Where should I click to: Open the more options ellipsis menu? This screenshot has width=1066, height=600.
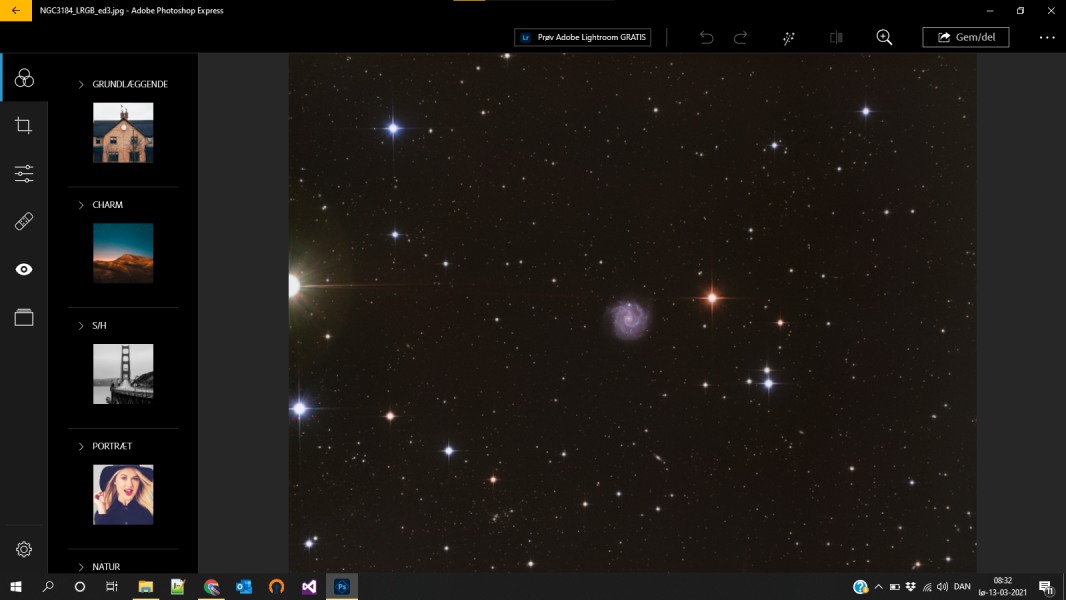tap(1047, 37)
